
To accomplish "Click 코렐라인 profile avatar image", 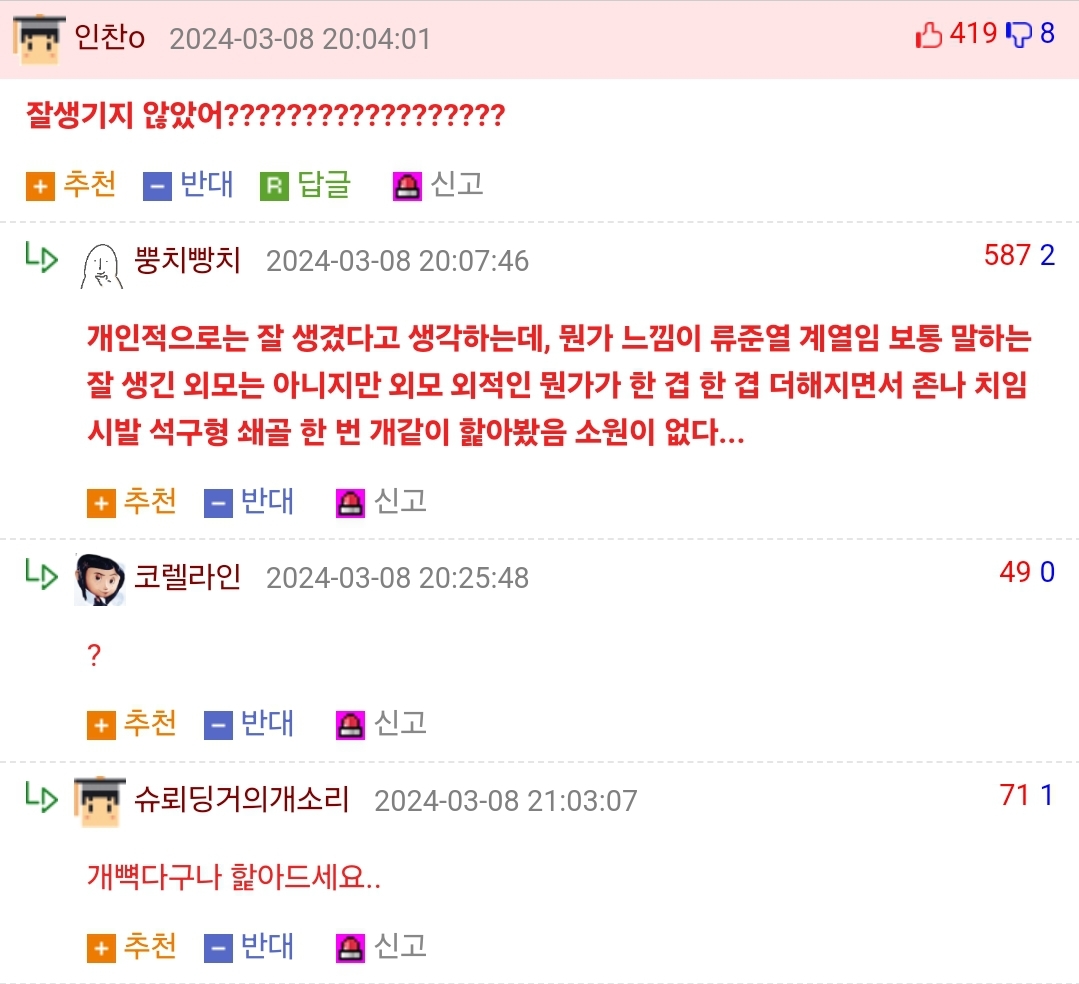I will [100, 579].
